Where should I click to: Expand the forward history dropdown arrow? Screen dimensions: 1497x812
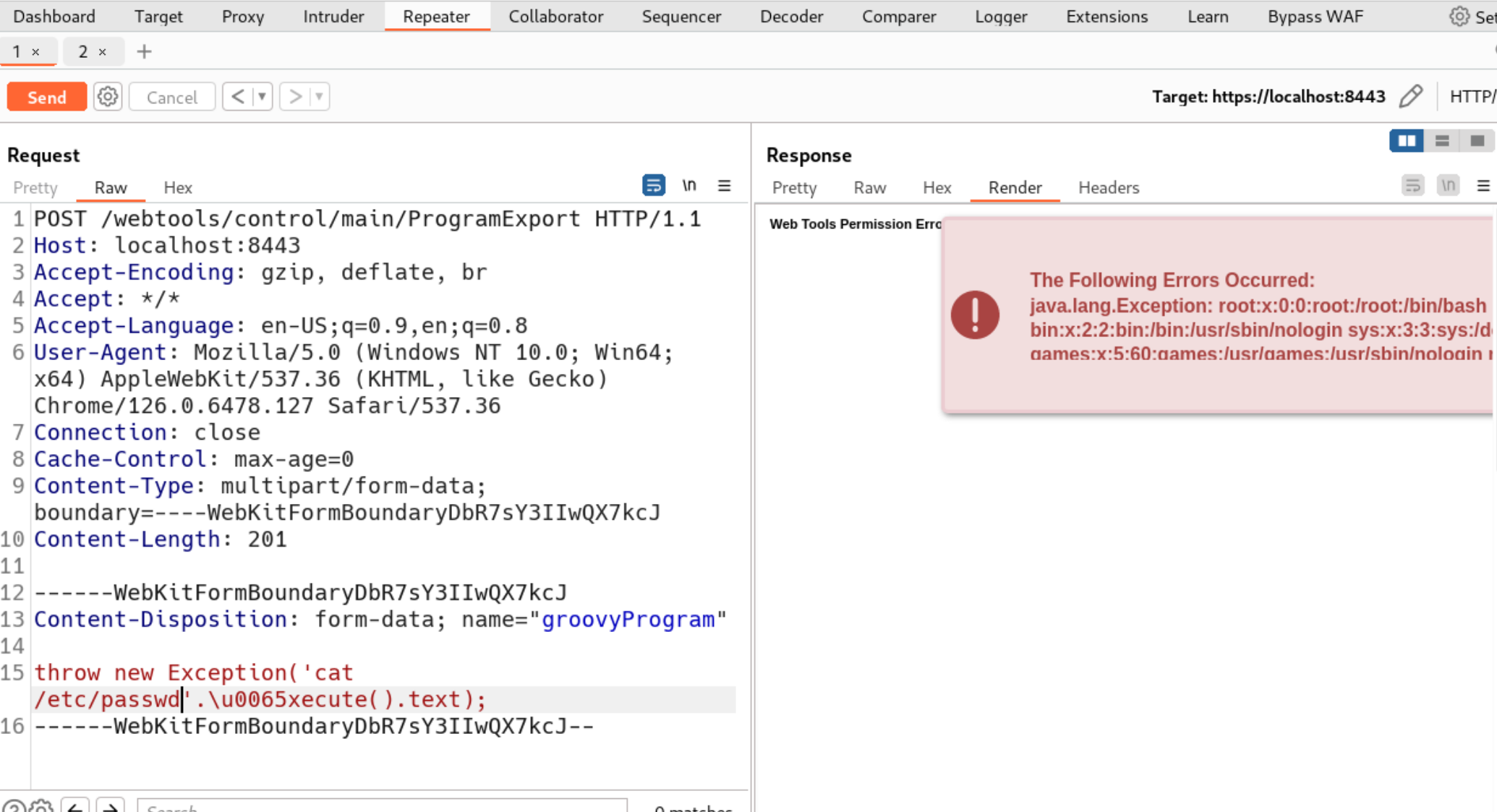[319, 97]
